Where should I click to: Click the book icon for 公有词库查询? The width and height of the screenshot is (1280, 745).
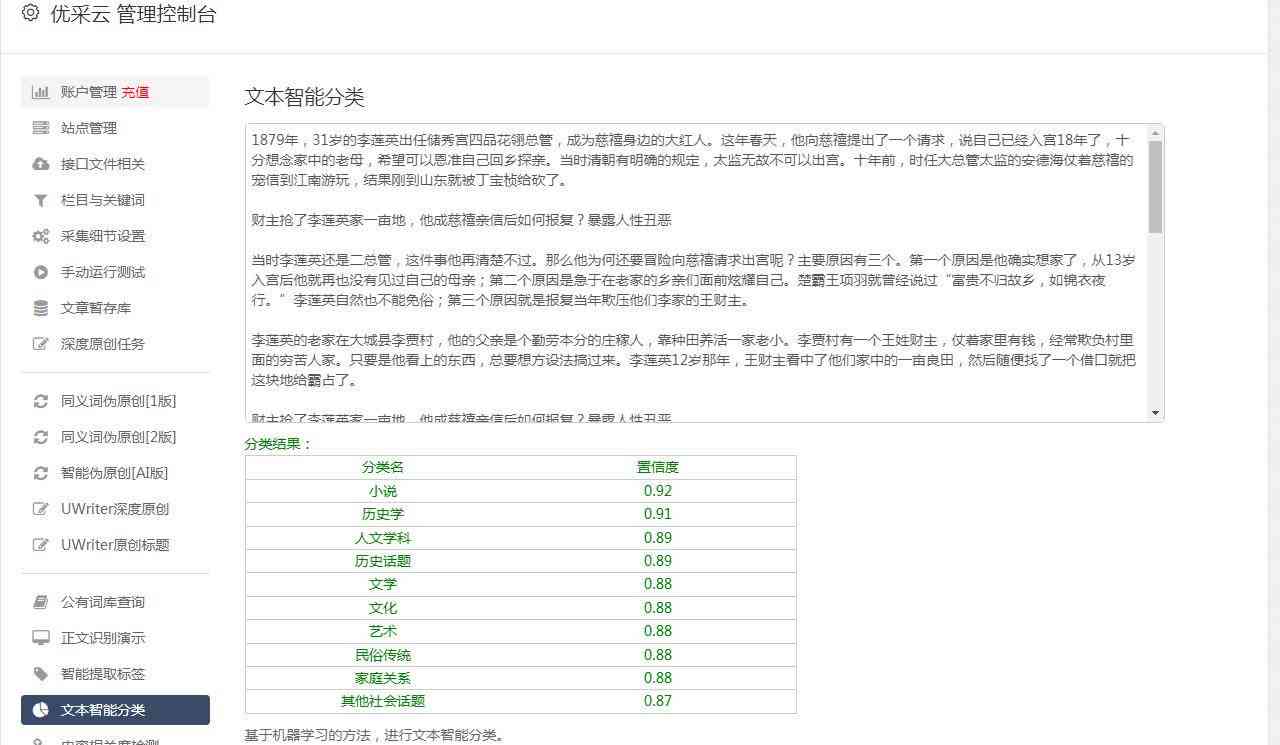point(40,602)
